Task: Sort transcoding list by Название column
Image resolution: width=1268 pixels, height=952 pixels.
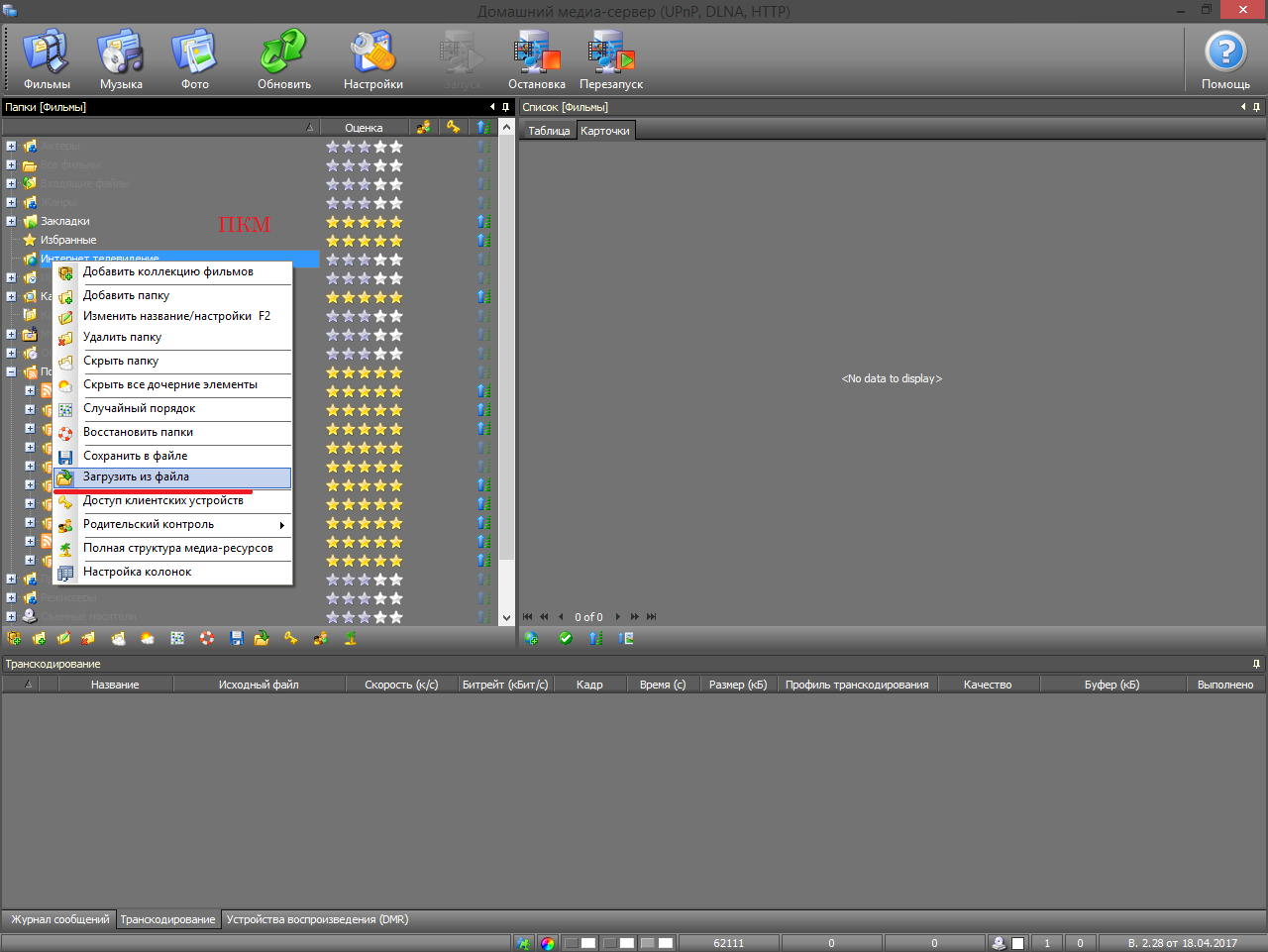Action: (x=115, y=685)
